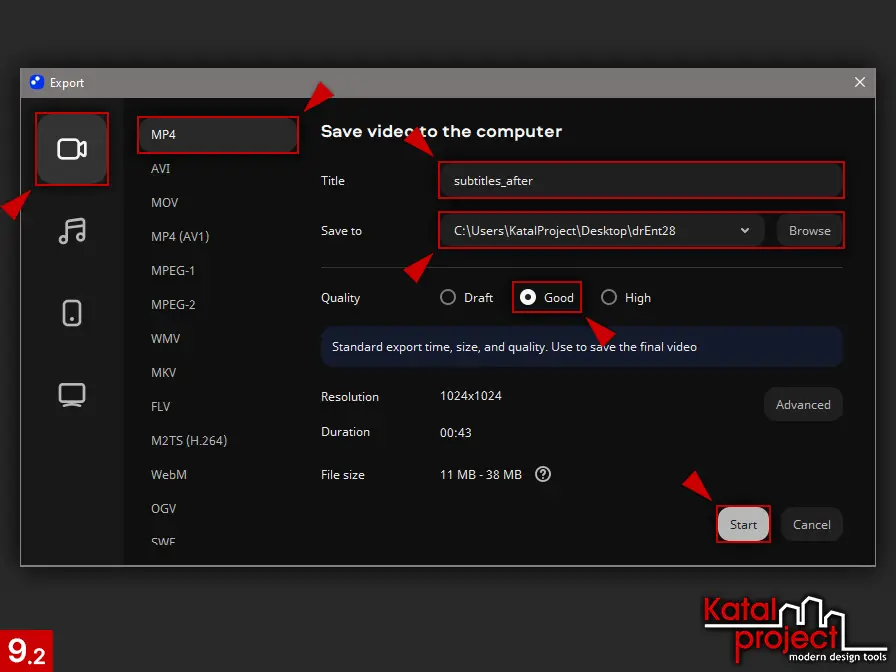The height and width of the screenshot is (672, 896).
Task: Close the Export dialog window
Action: coord(860,83)
